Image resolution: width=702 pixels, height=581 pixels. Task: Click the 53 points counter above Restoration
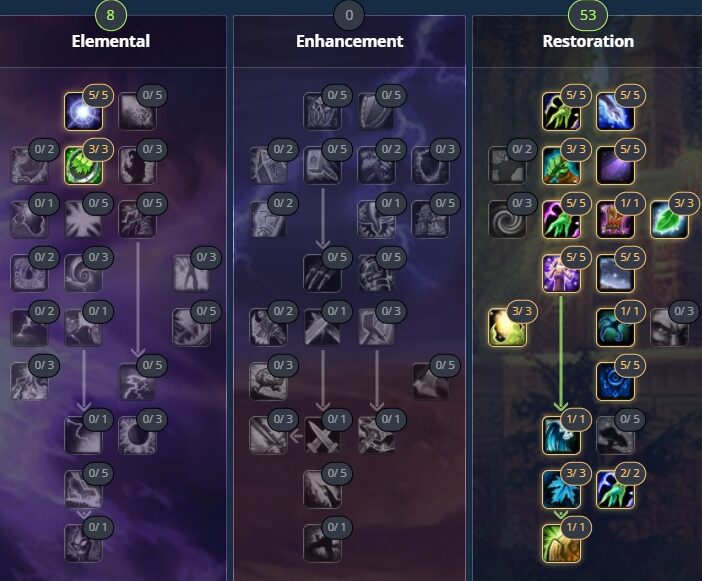click(x=588, y=15)
